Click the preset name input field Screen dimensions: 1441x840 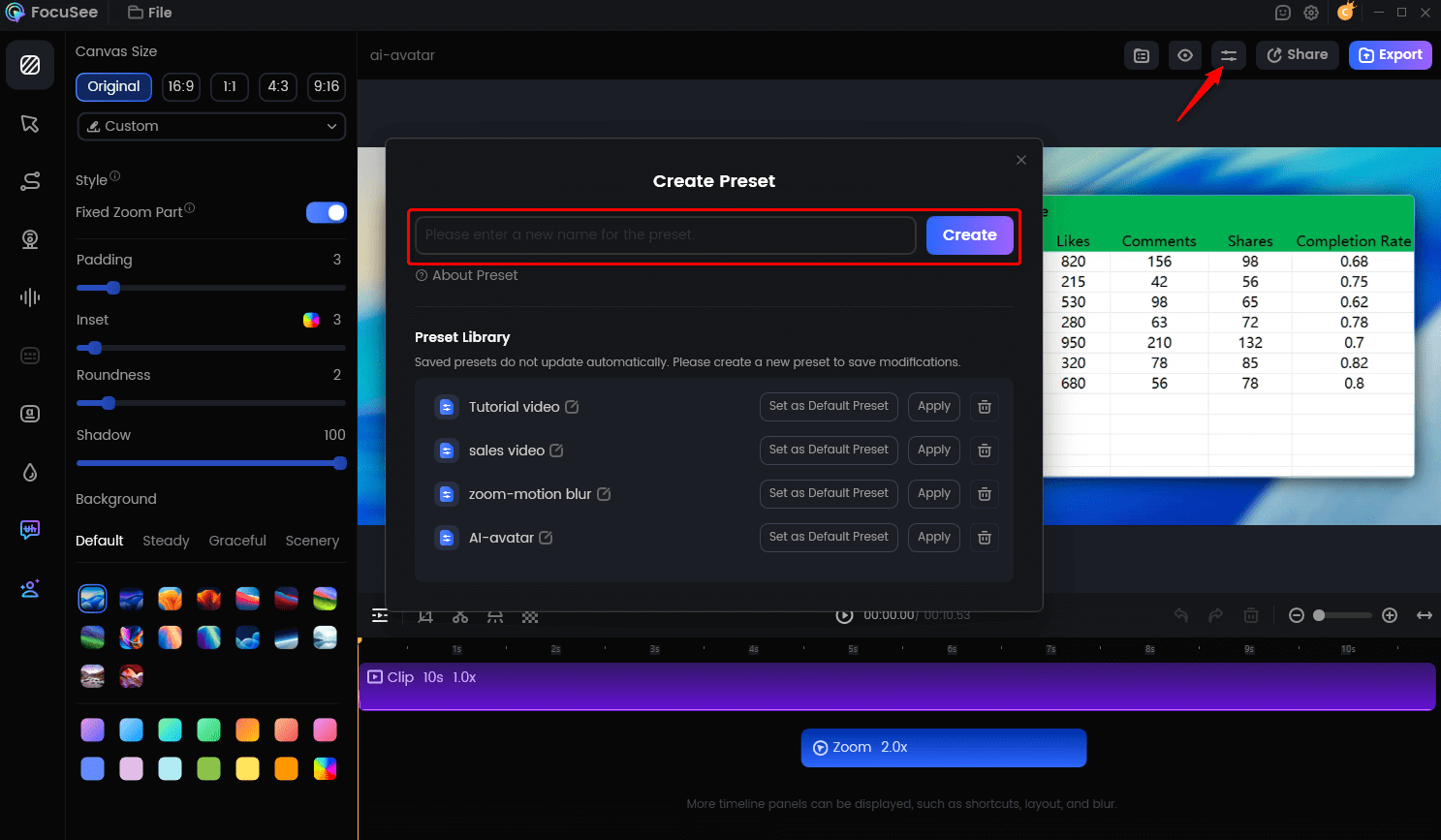(x=664, y=234)
